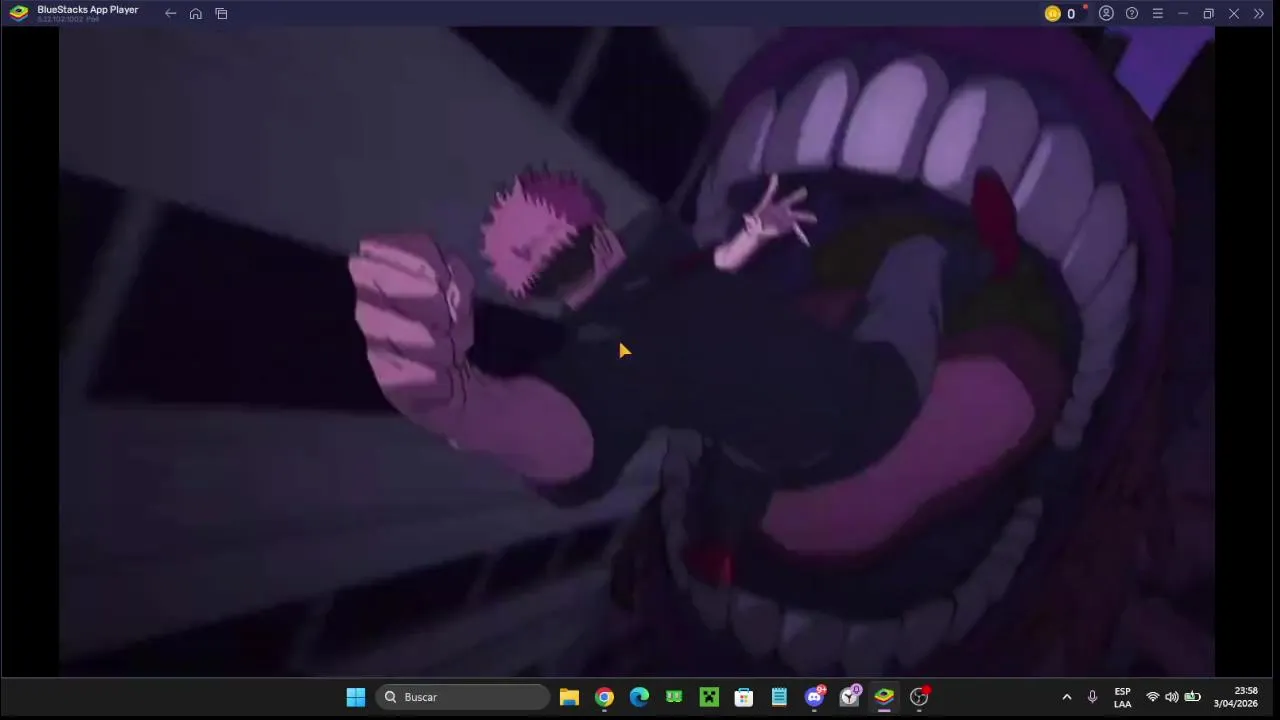The width and height of the screenshot is (1280, 720).
Task: Open the green app next to Edge
Action: click(x=674, y=697)
